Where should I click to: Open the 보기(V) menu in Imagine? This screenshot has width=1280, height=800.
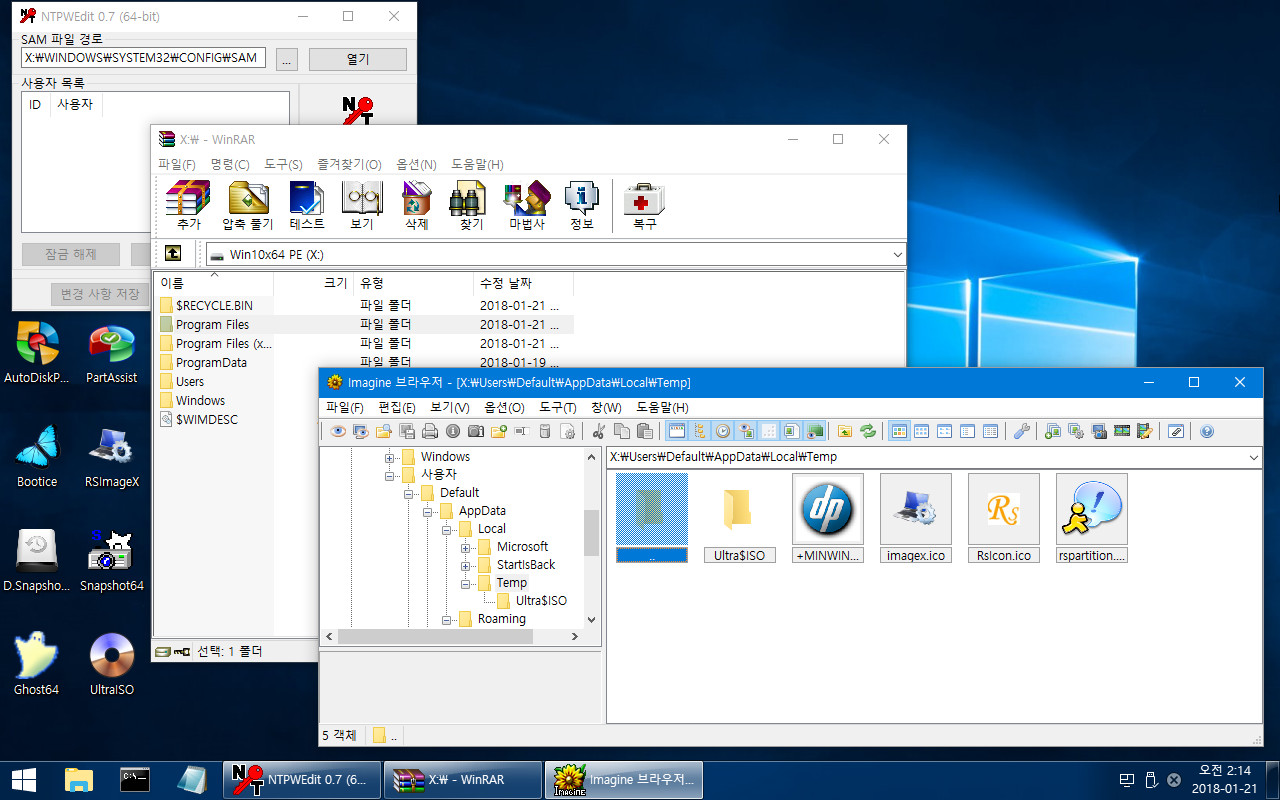pyautogui.click(x=450, y=408)
